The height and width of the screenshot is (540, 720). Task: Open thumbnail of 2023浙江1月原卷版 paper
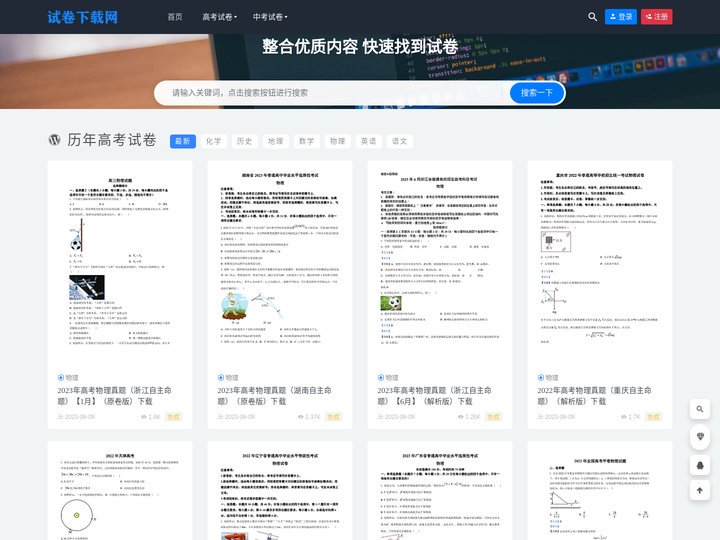[x=120, y=263]
